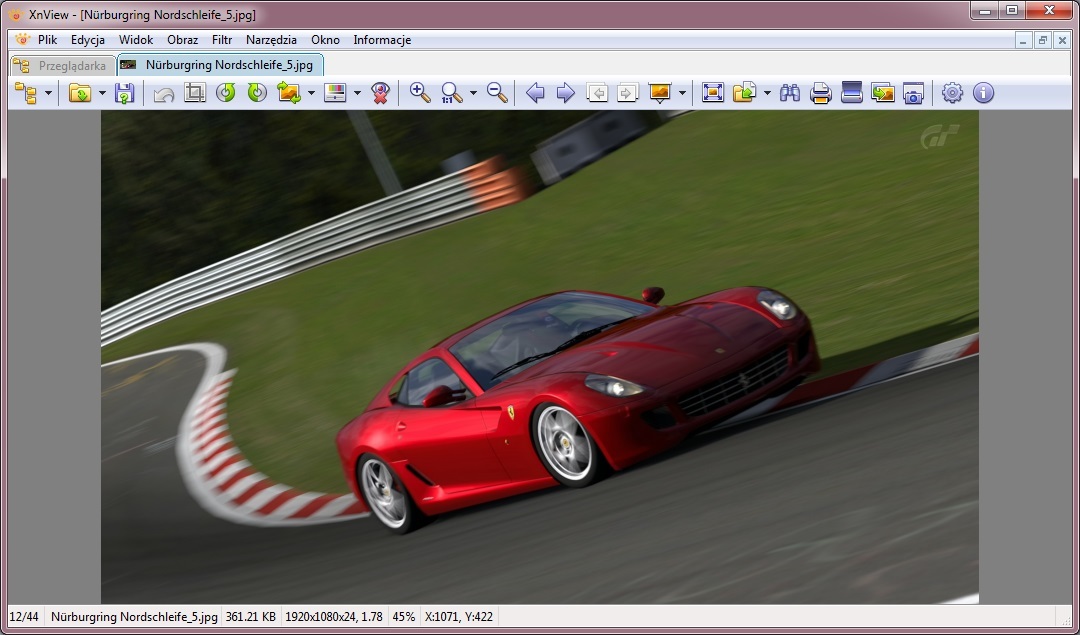Open the Edycja menu
This screenshot has width=1080, height=635.
coord(87,40)
